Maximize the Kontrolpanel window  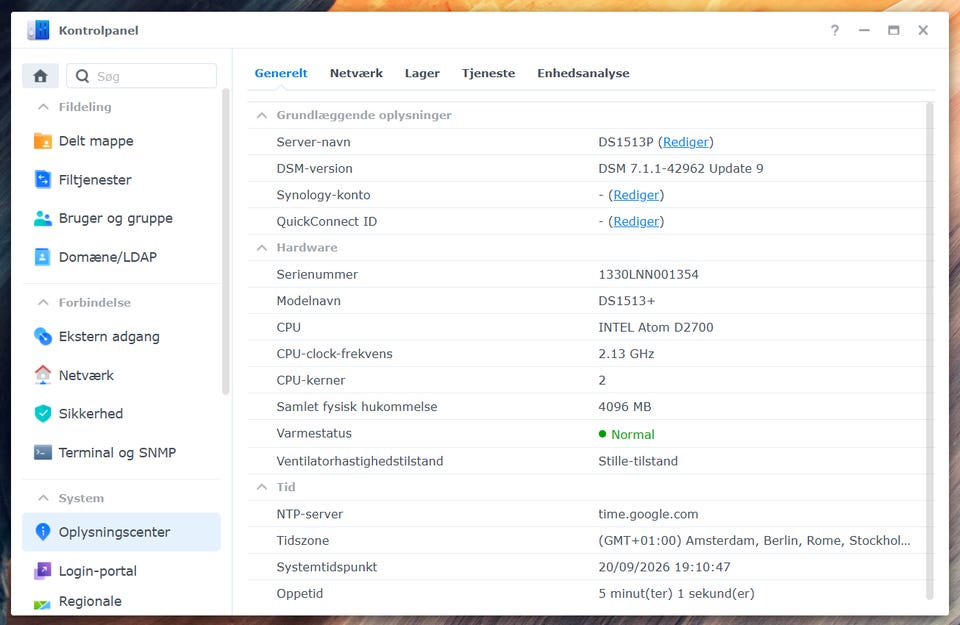[894, 30]
